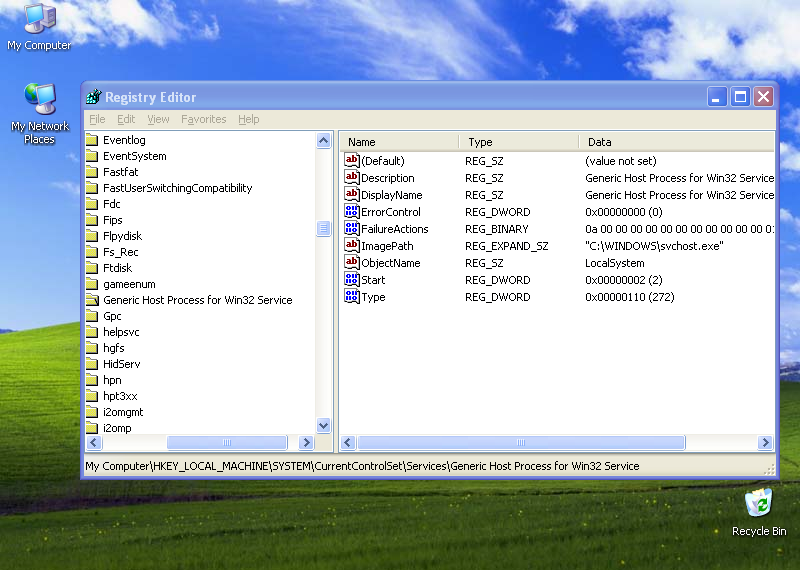Click the Start DWORD value icon

(352, 279)
